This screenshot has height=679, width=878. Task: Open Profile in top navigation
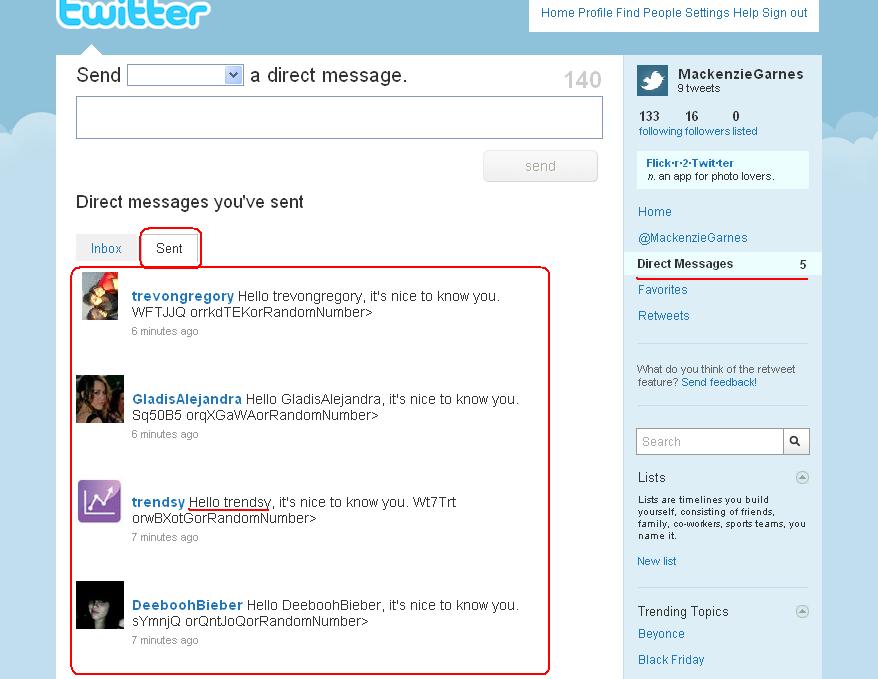[x=595, y=13]
